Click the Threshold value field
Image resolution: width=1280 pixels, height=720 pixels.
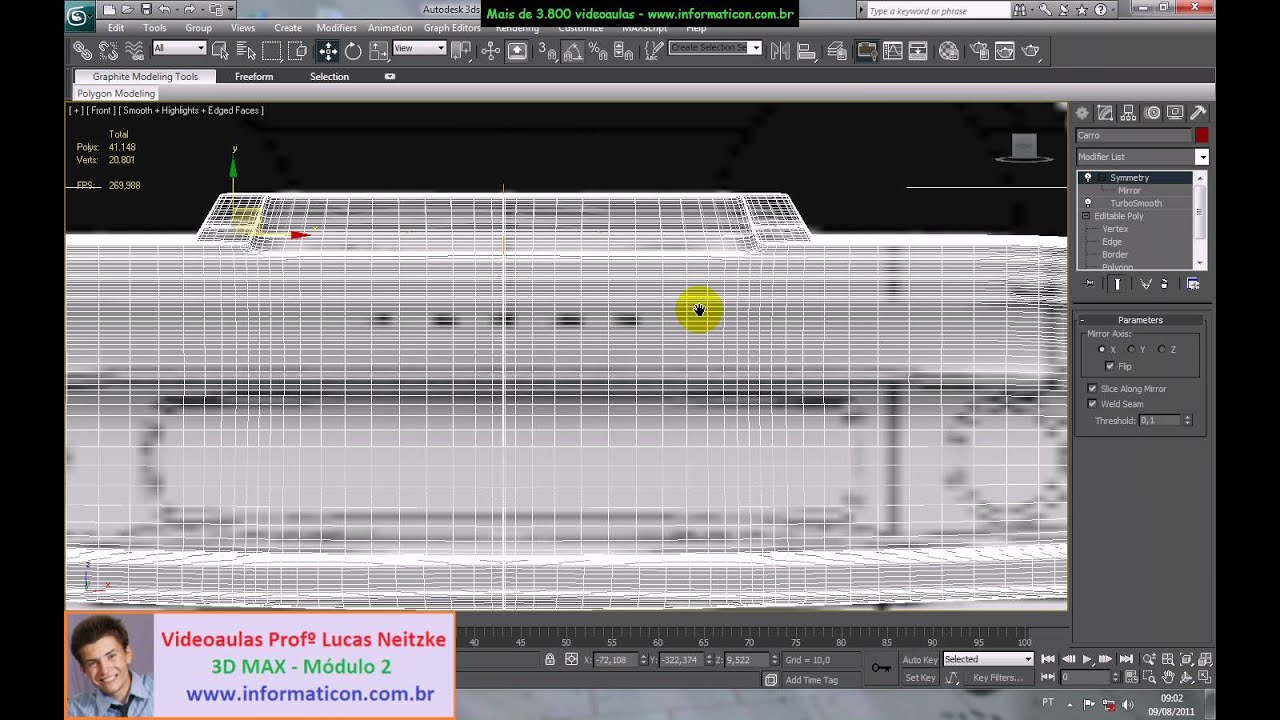(x=1161, y=421)
